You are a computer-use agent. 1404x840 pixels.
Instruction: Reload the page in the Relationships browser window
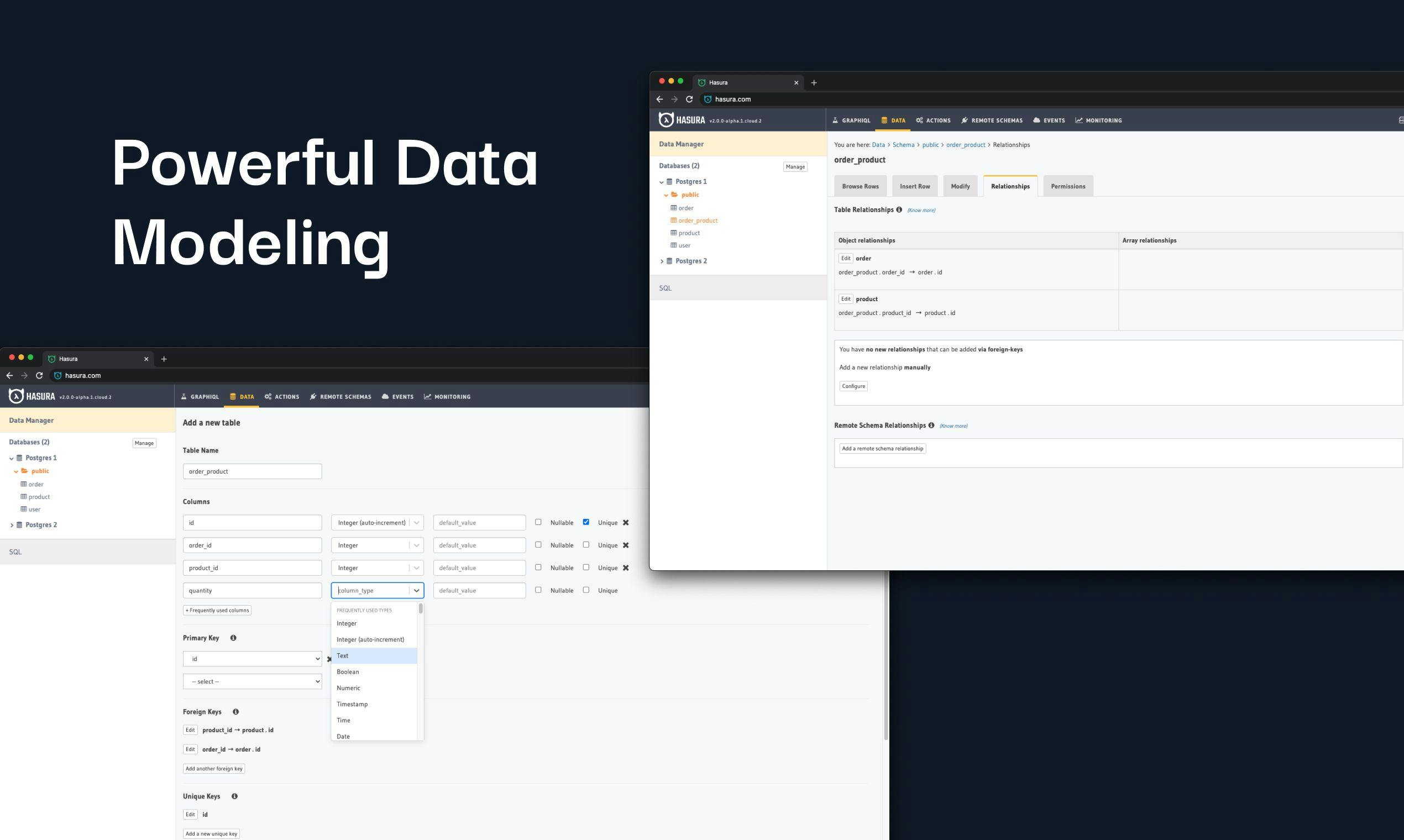(689, 99)
